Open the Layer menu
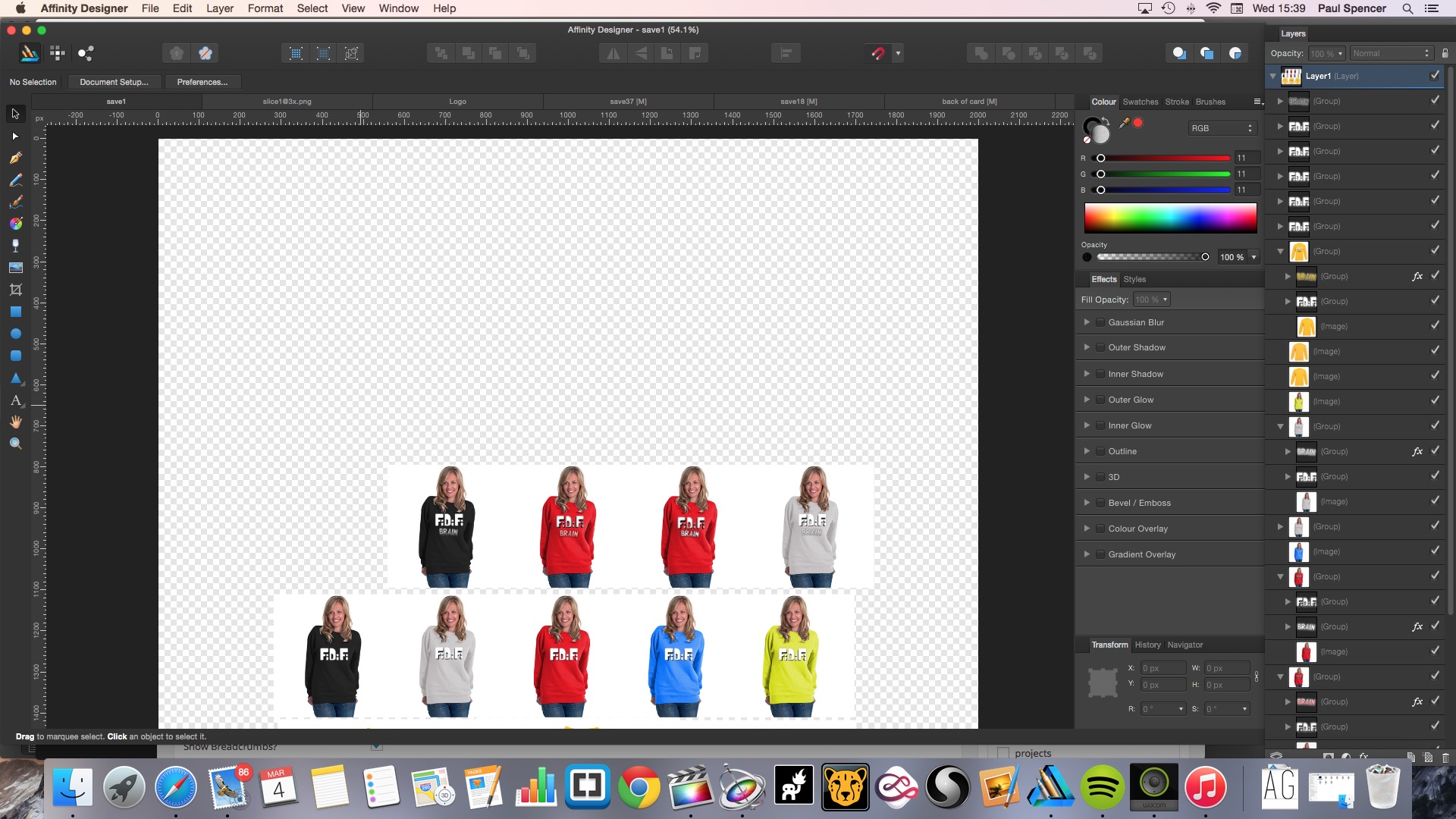 [219, 8]
